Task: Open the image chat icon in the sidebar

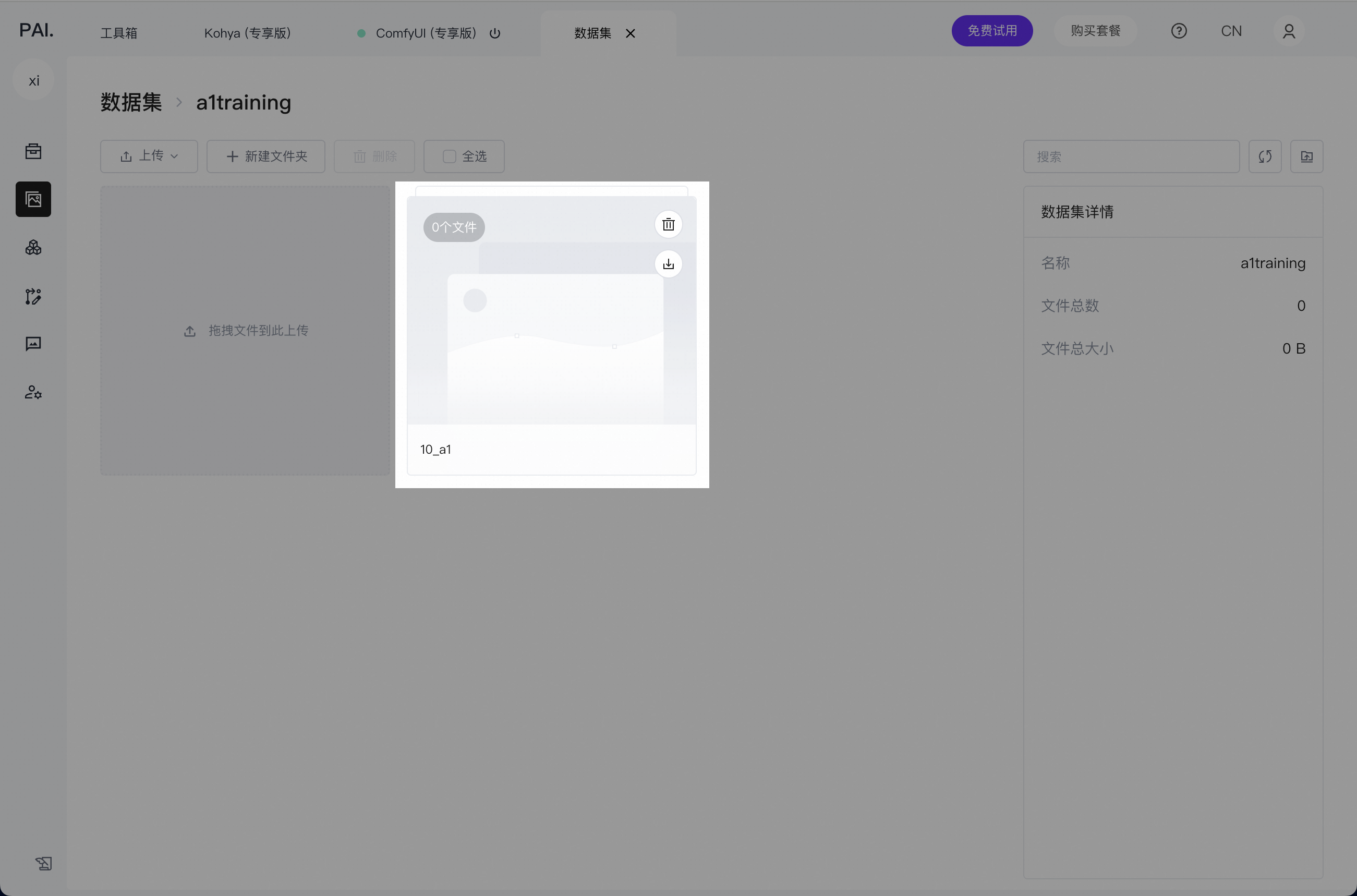Action: pos(33,343)
